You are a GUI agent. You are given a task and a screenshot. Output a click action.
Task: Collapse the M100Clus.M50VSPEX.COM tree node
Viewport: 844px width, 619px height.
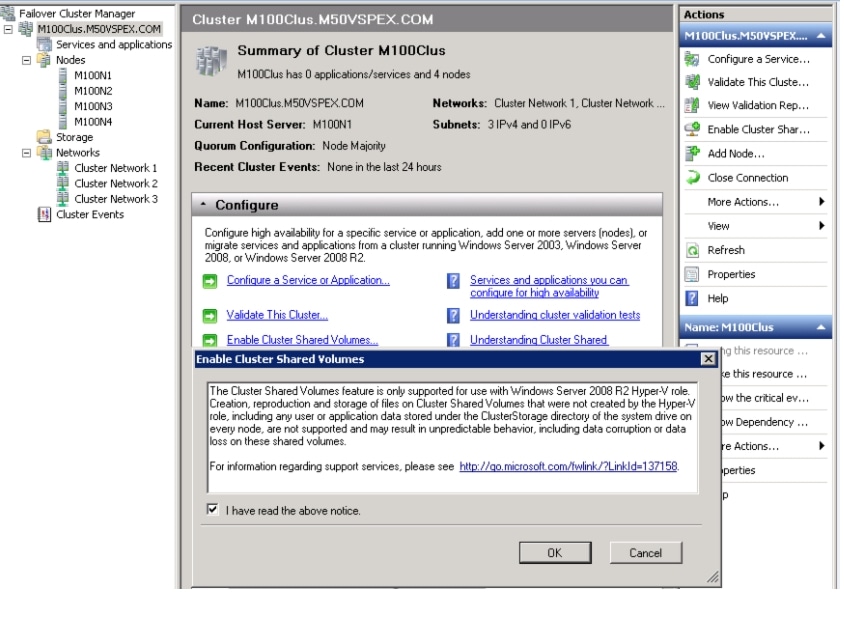[8, 29]
